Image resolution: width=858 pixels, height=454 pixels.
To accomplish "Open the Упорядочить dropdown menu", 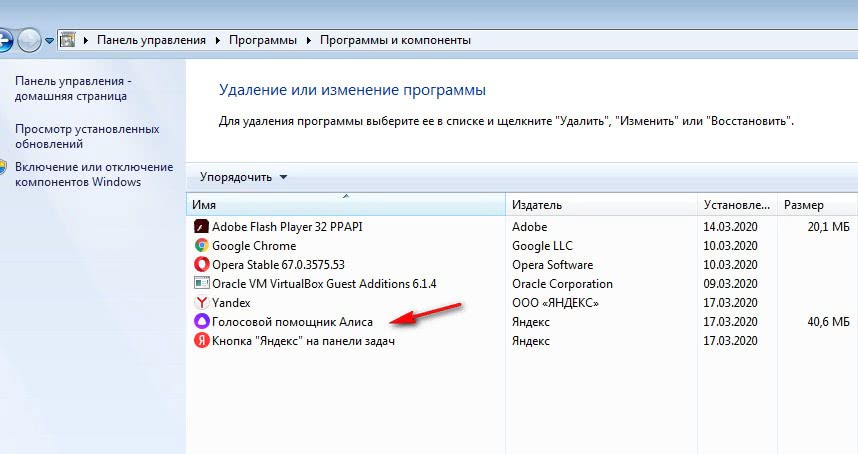I will (243, 177).
